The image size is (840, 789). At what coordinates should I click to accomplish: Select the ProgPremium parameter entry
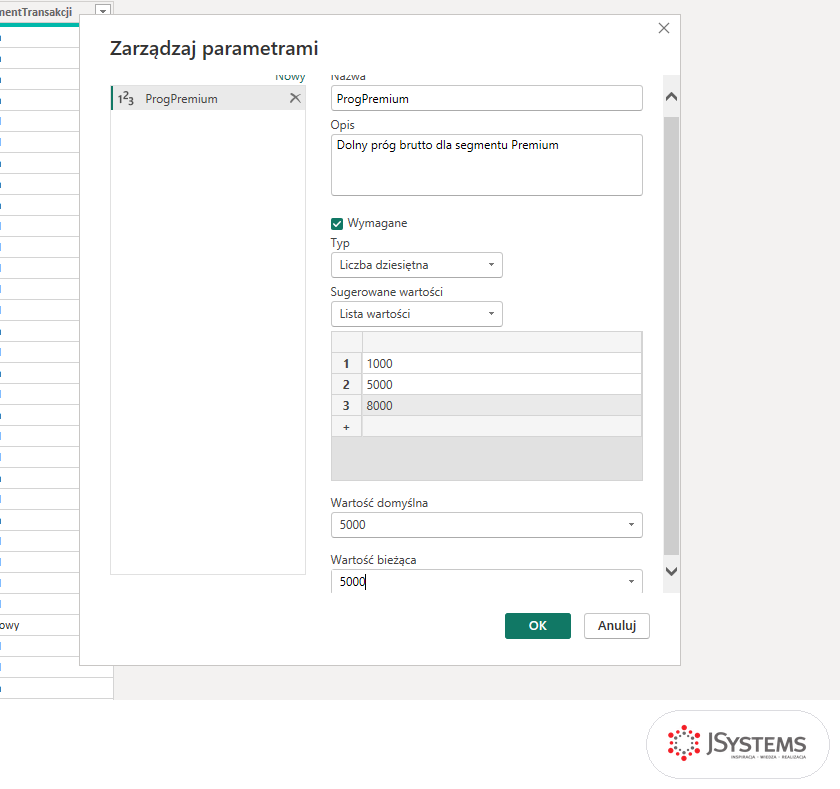208,99
